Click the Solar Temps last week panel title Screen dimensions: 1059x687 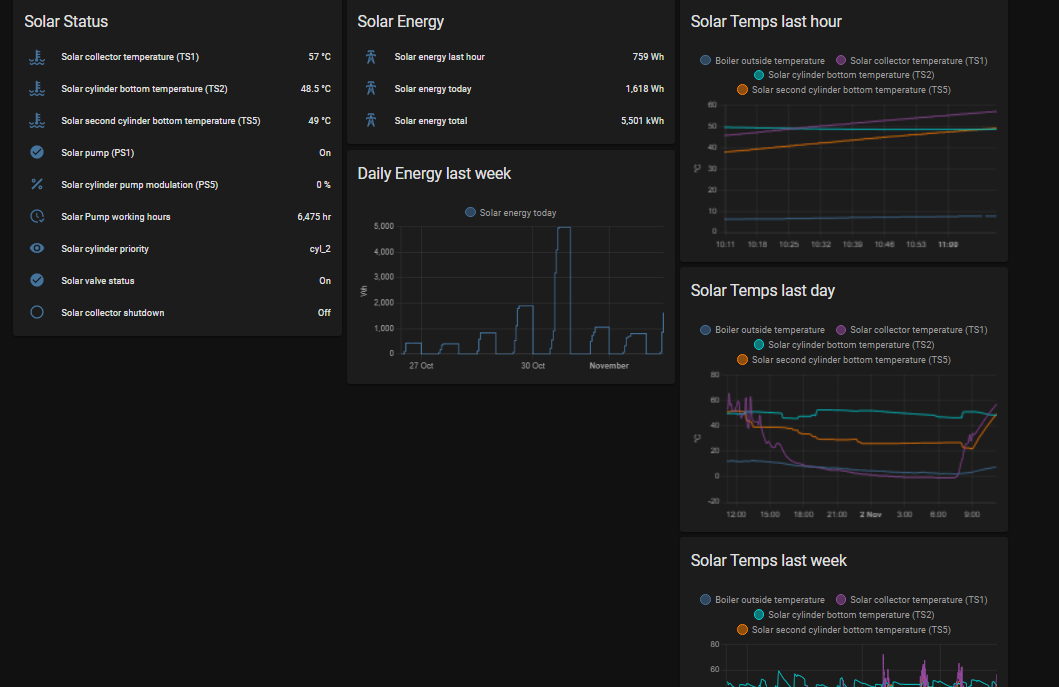(x=768, y=560)
